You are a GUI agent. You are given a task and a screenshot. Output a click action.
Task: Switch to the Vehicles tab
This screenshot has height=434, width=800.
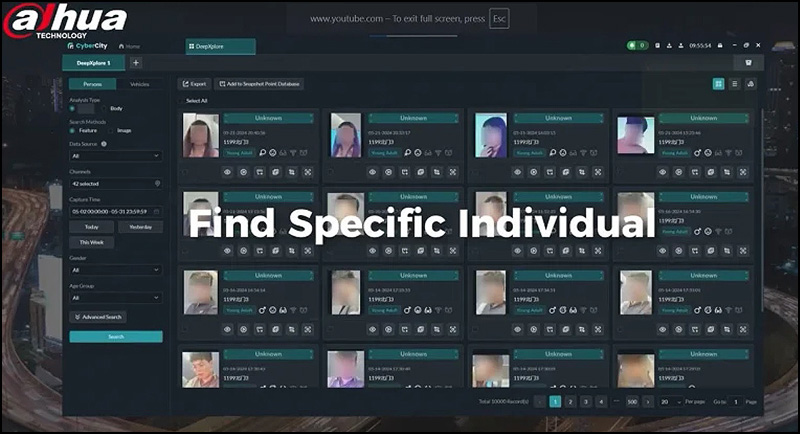[x=140, y=84]
